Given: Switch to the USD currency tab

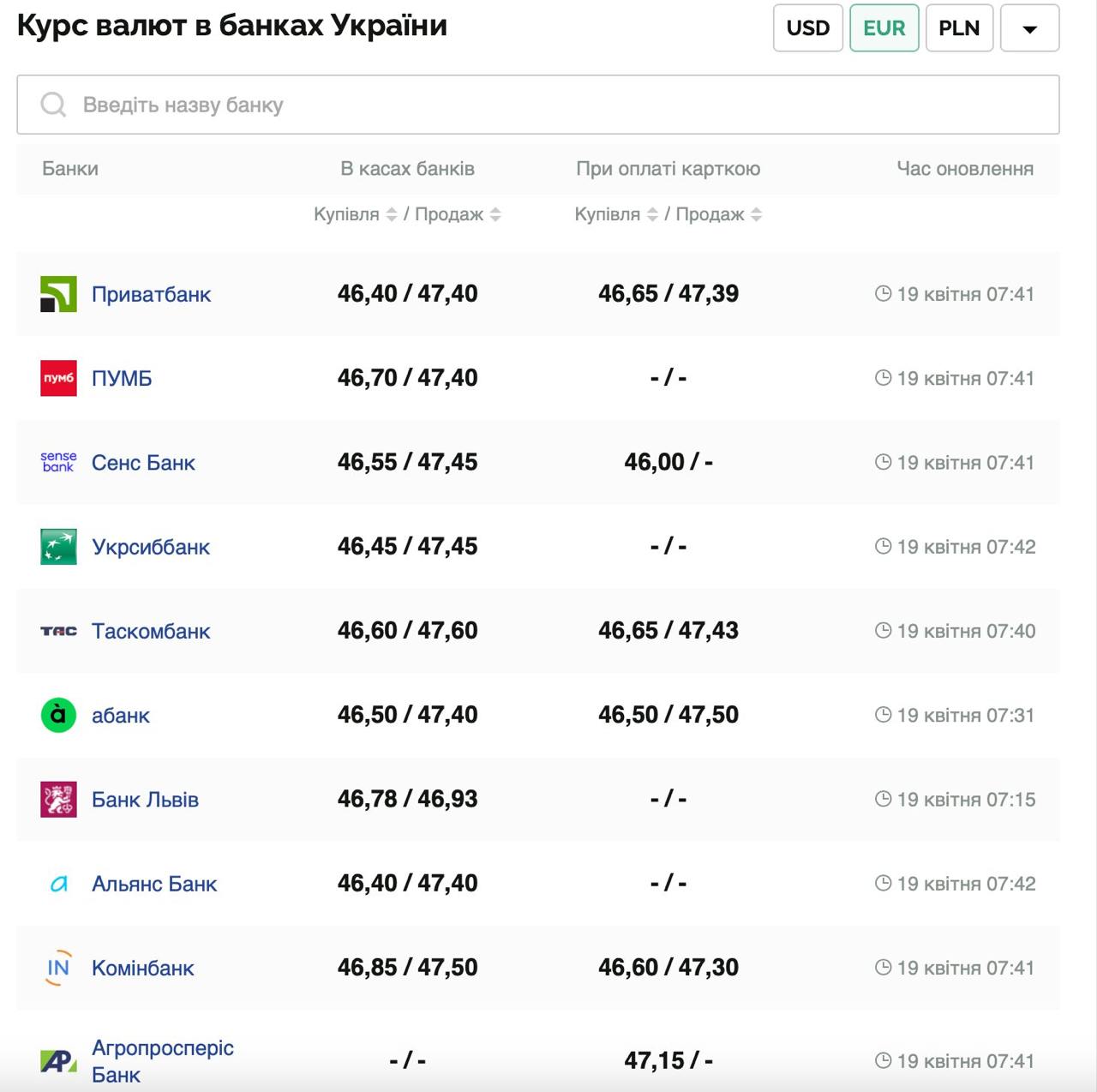Looking at the screenshot, I should [x=807, y=28].
